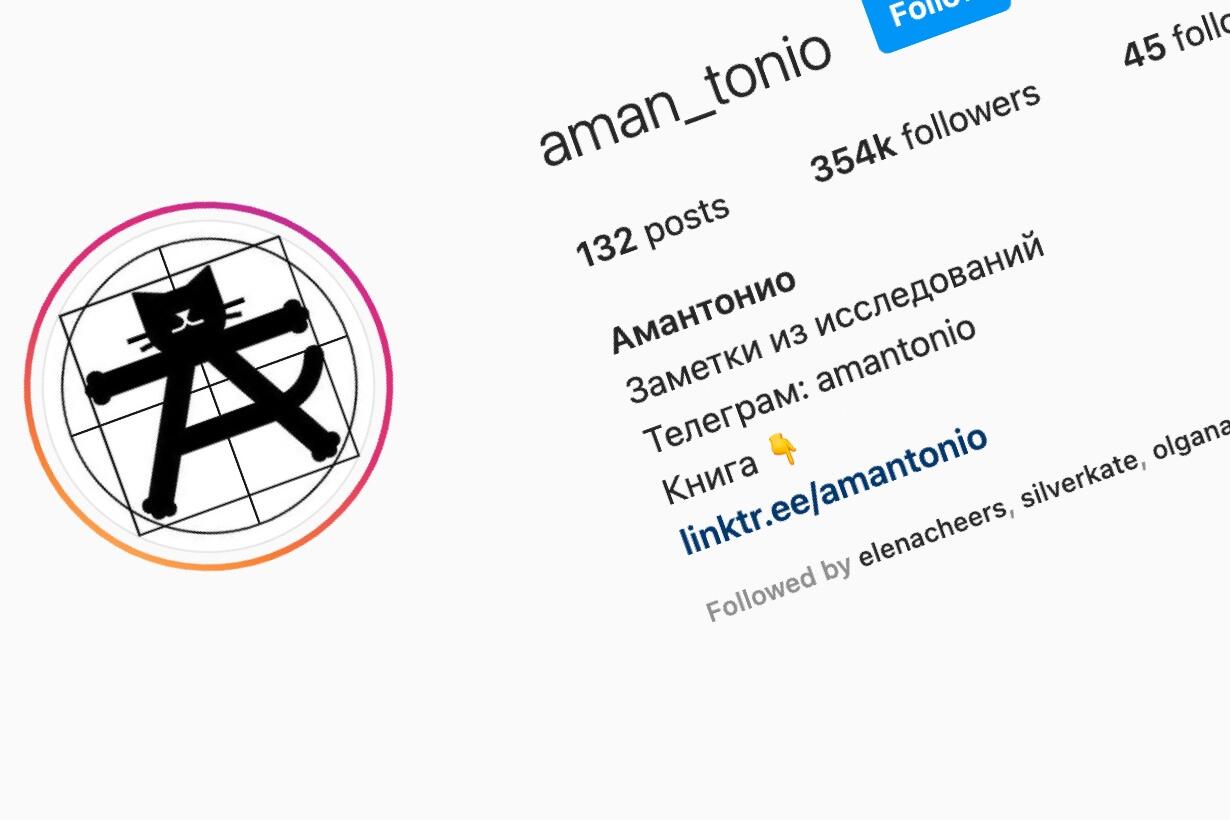This screenshot has height=820, width=1230.
Task: Open the linktr.ee/amantonio link
Action: (x=833, y=489)
